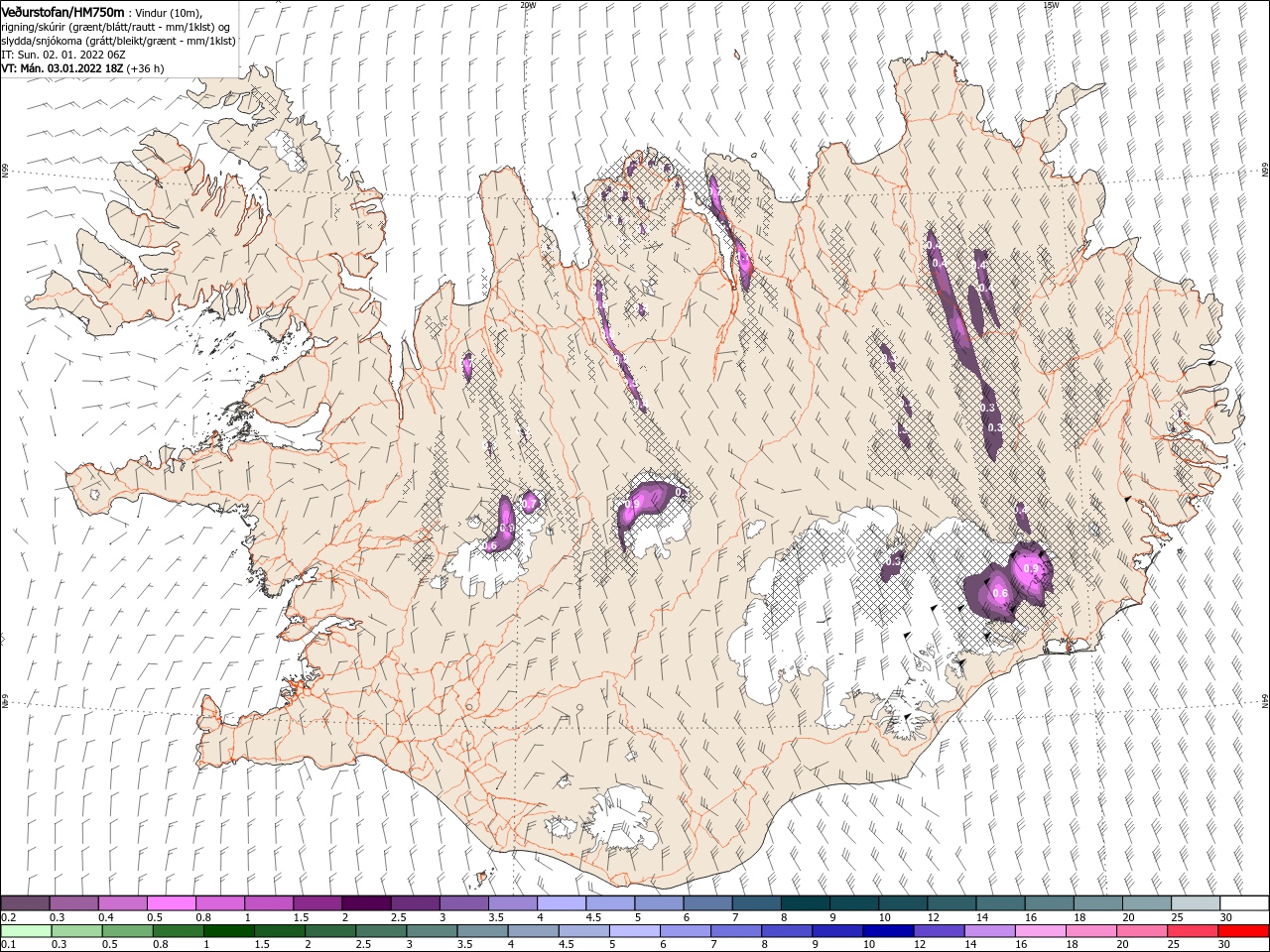The image size is (1270, 952).
Task: Pick the bright pink 0.5 snow swatch
Action: tap(171, 903)
